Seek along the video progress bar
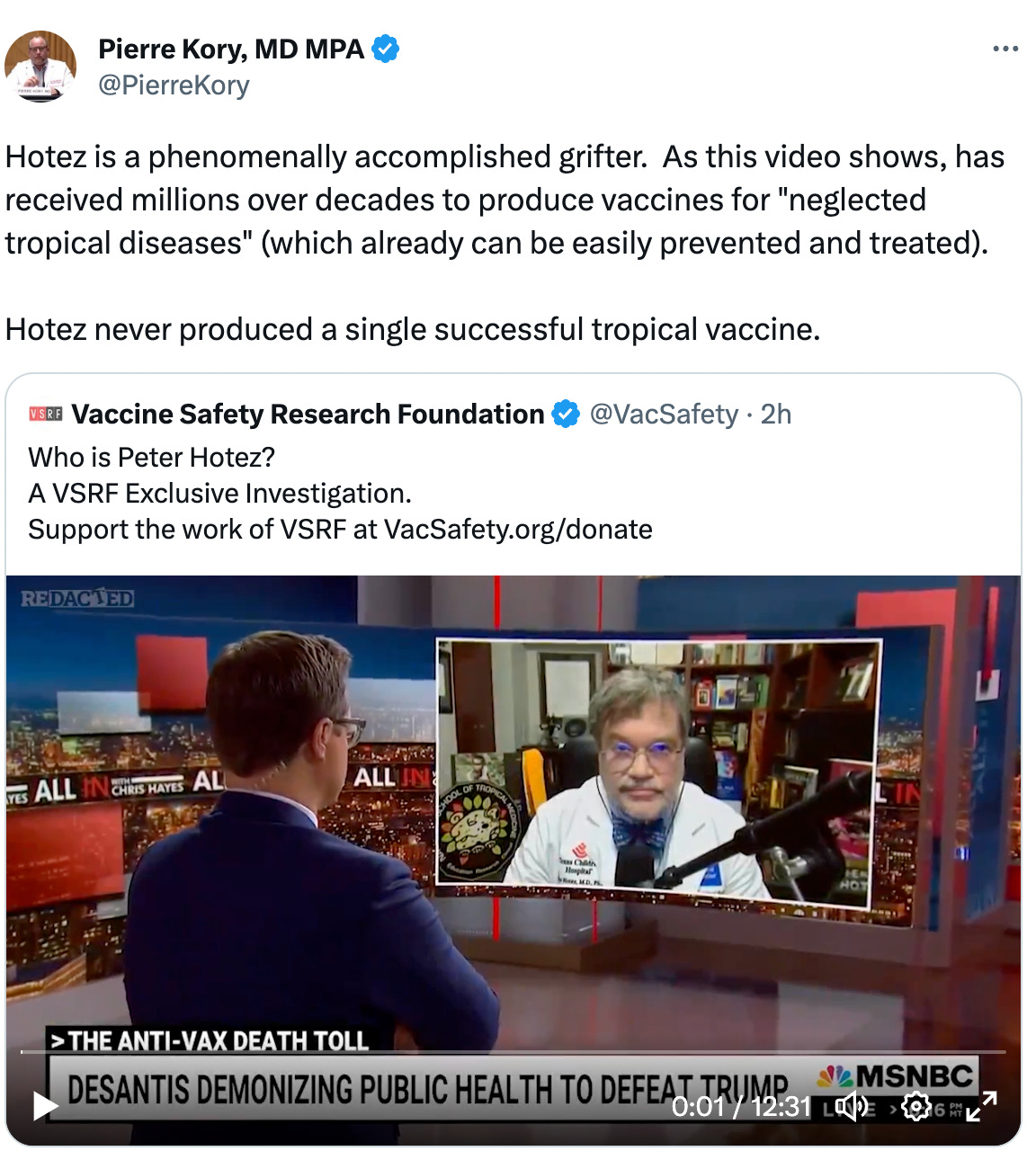Viewport: 1036px width, 1151px height. tap(513, 1051)
